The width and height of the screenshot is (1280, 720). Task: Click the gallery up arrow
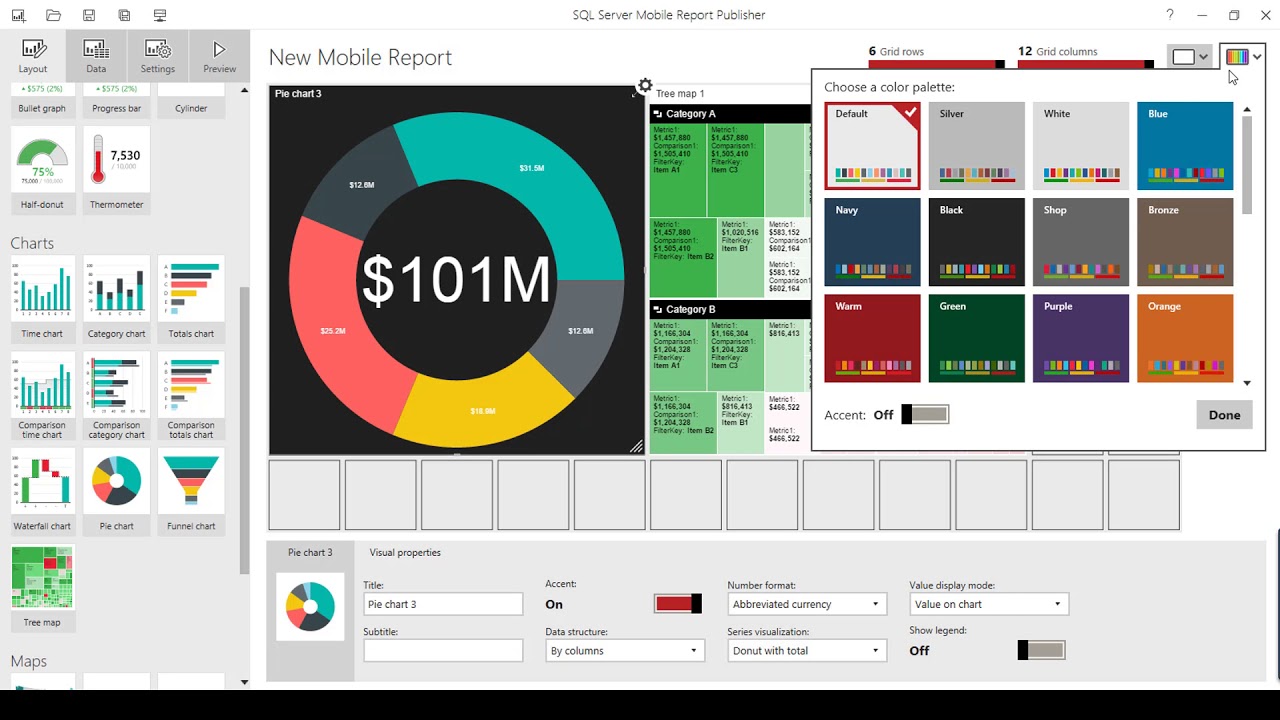click(245, 91)
